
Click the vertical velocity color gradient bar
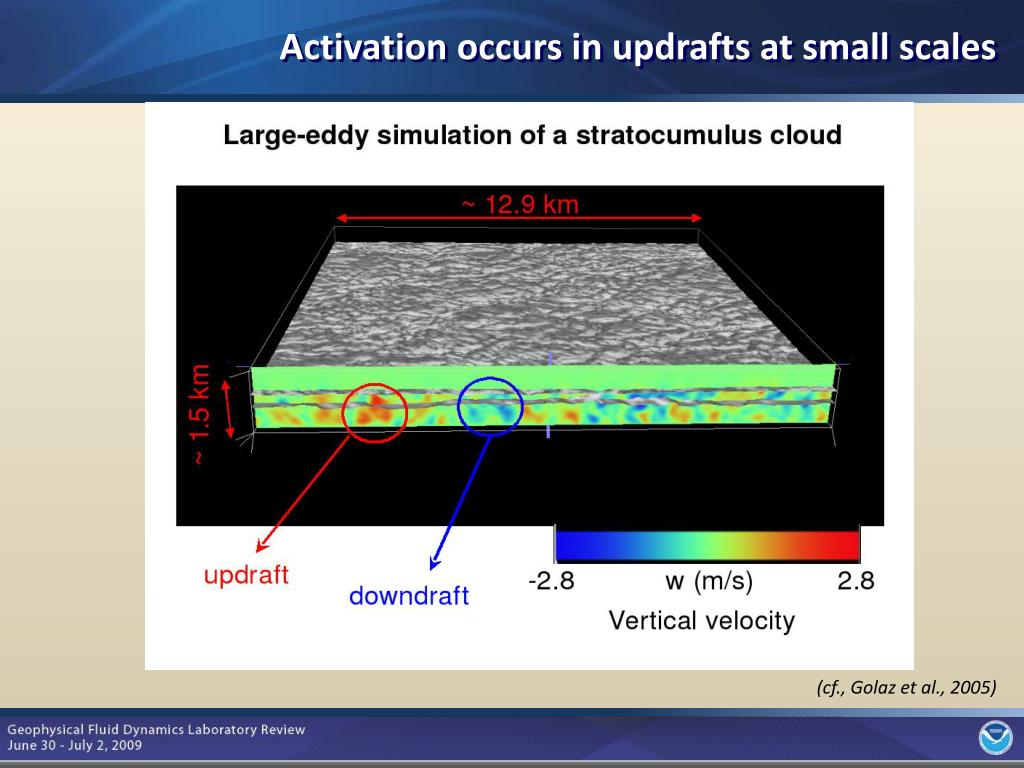point(707,545)
